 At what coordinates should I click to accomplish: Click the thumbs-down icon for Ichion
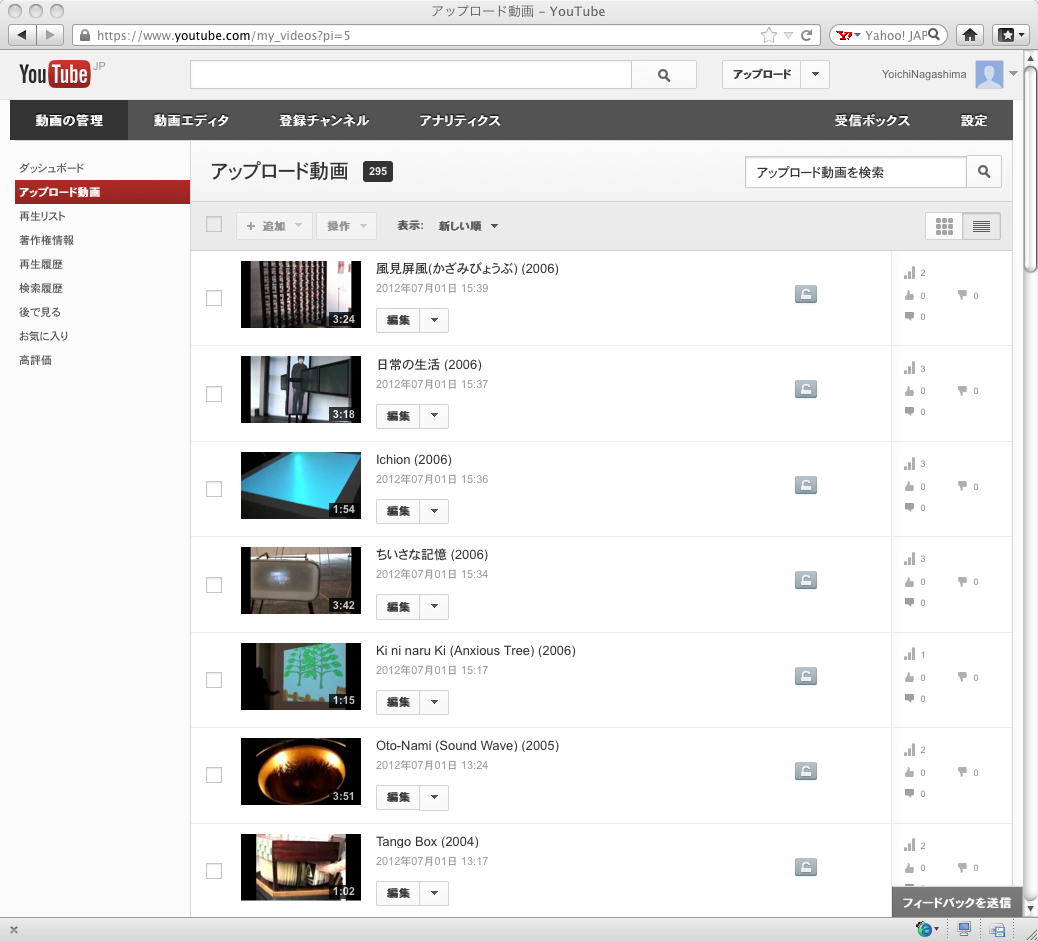tap(962, 486)
